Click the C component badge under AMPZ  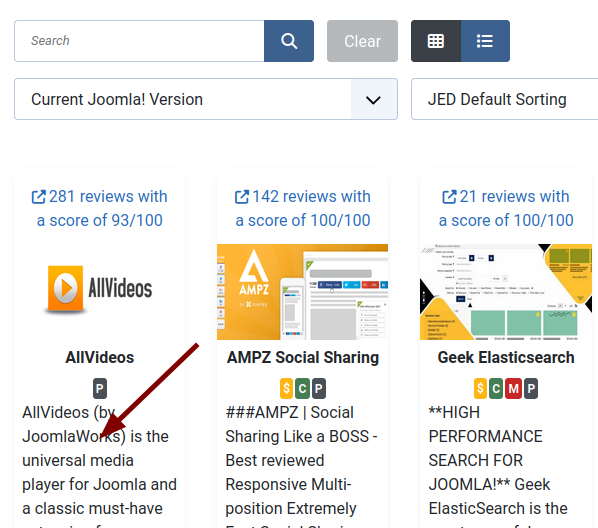pyautogui.click(x=302, y=389)
